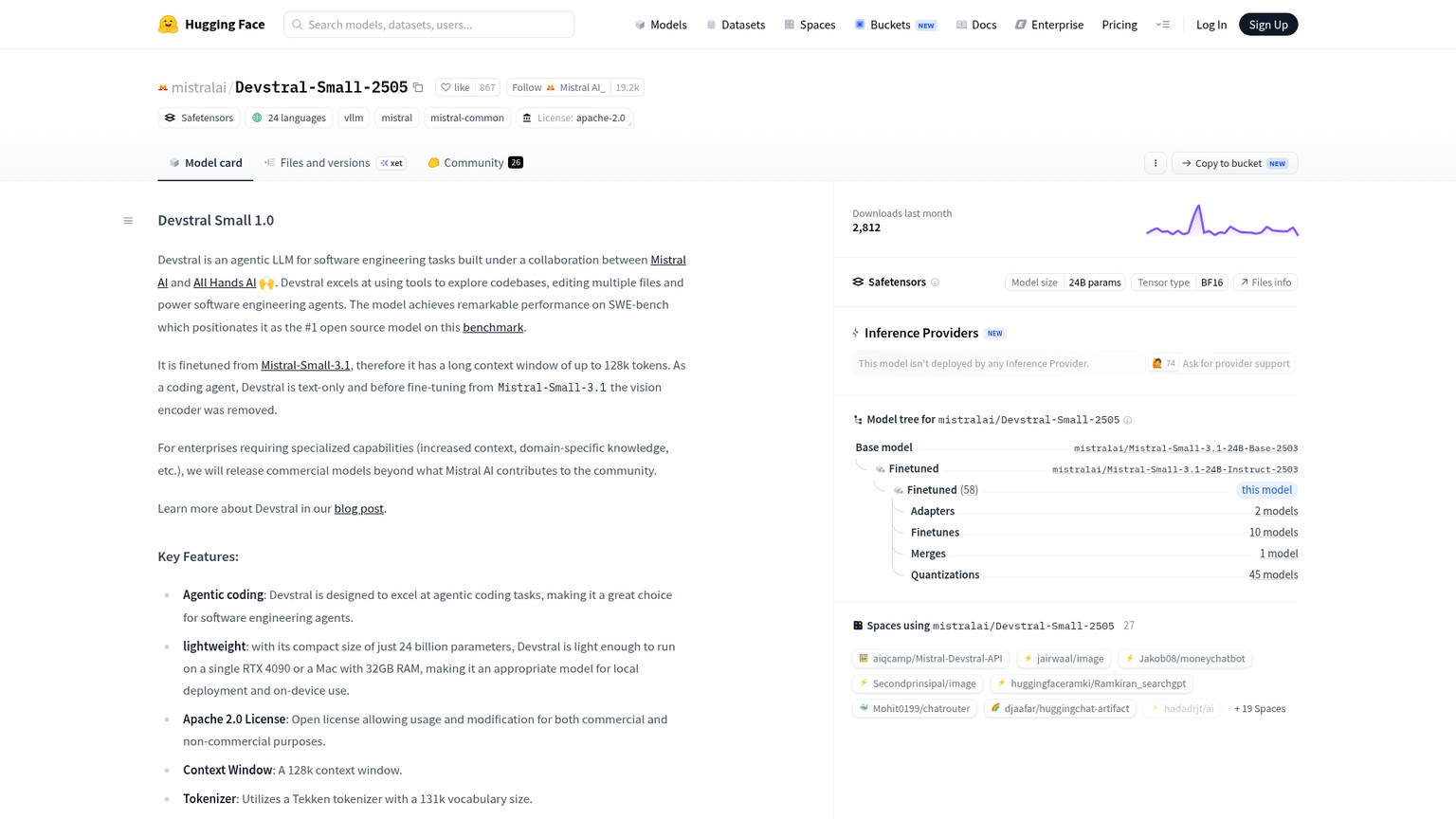Viewport: 1456px width, 819px height.
Task: Expand the navigation overflow menu icon
Action: tap(1163, 25)
